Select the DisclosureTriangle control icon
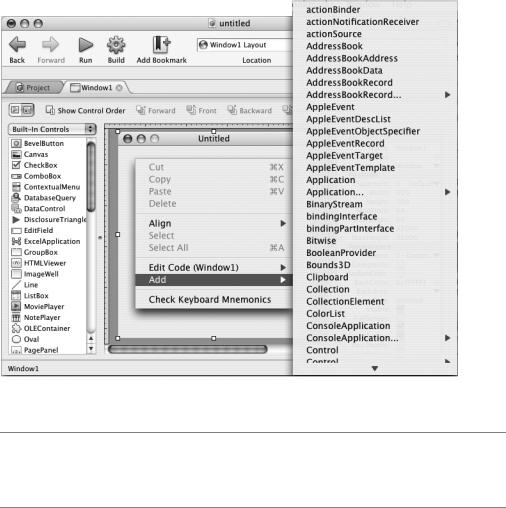 16,220
